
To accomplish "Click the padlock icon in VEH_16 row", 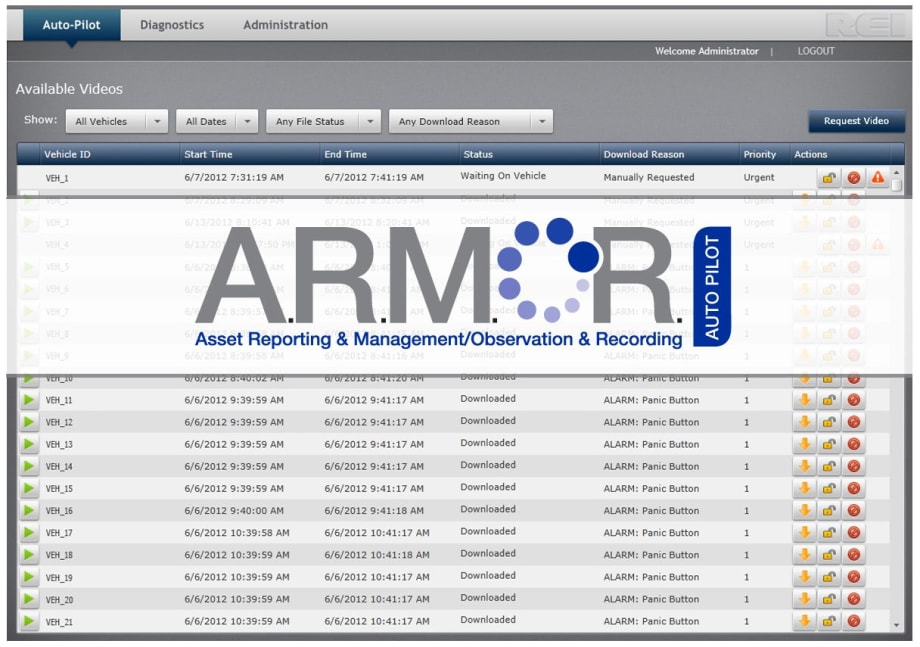I will point(829,511).
